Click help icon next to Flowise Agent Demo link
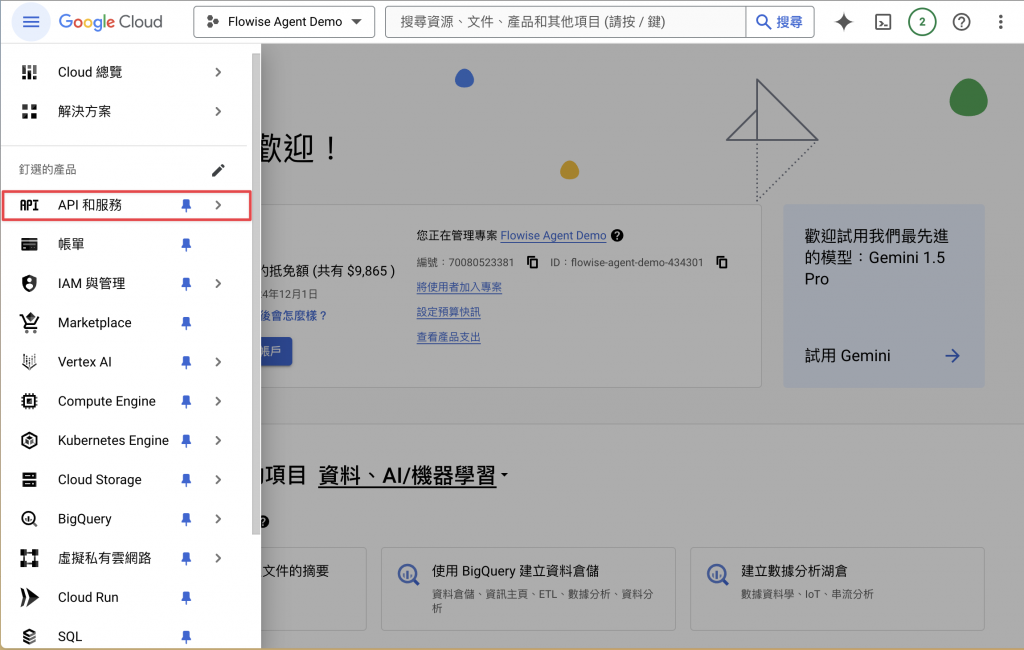 (617, 235)
